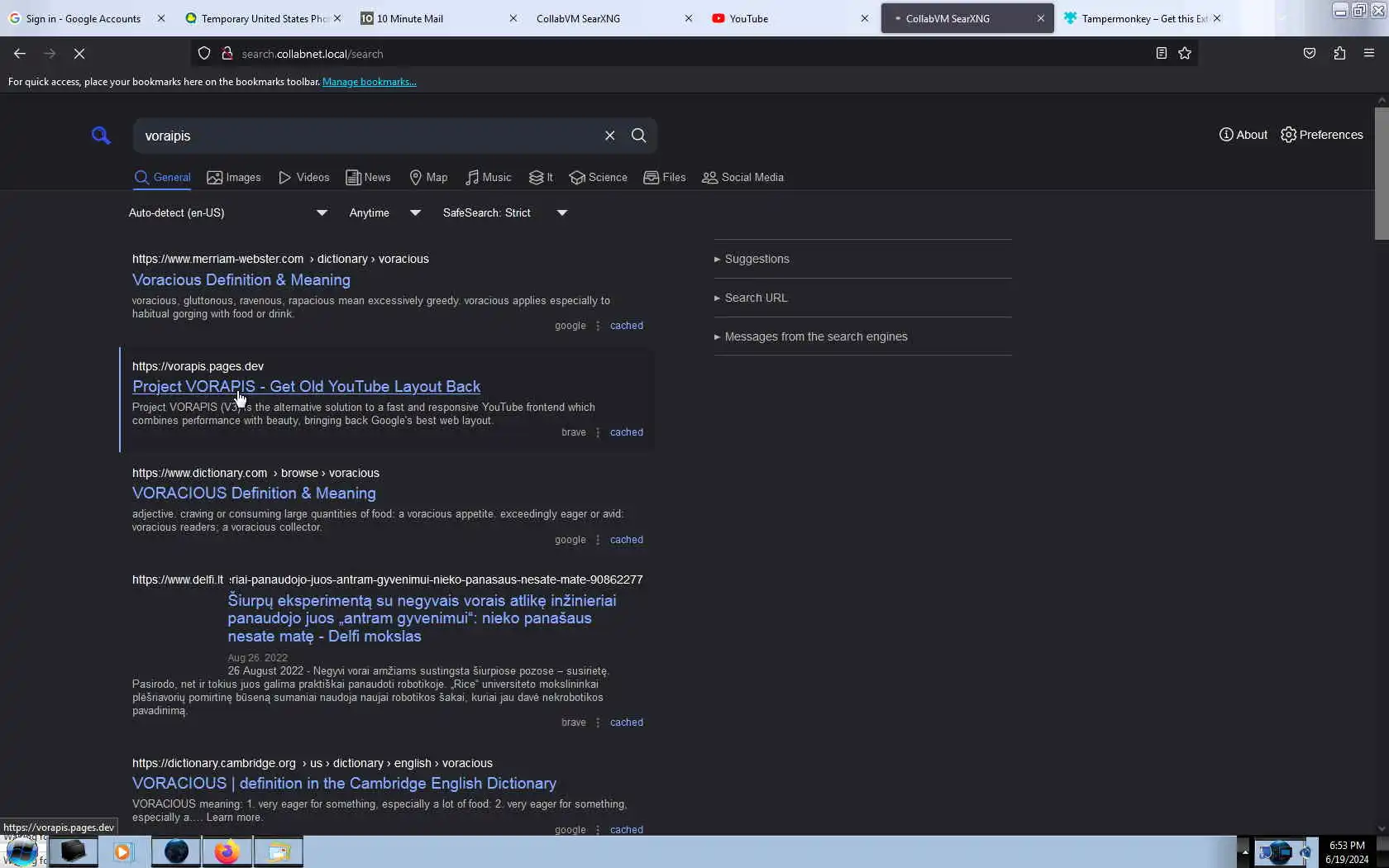
Task: Open Voracious Definition & Meaning result
Action: pos(241,280)
